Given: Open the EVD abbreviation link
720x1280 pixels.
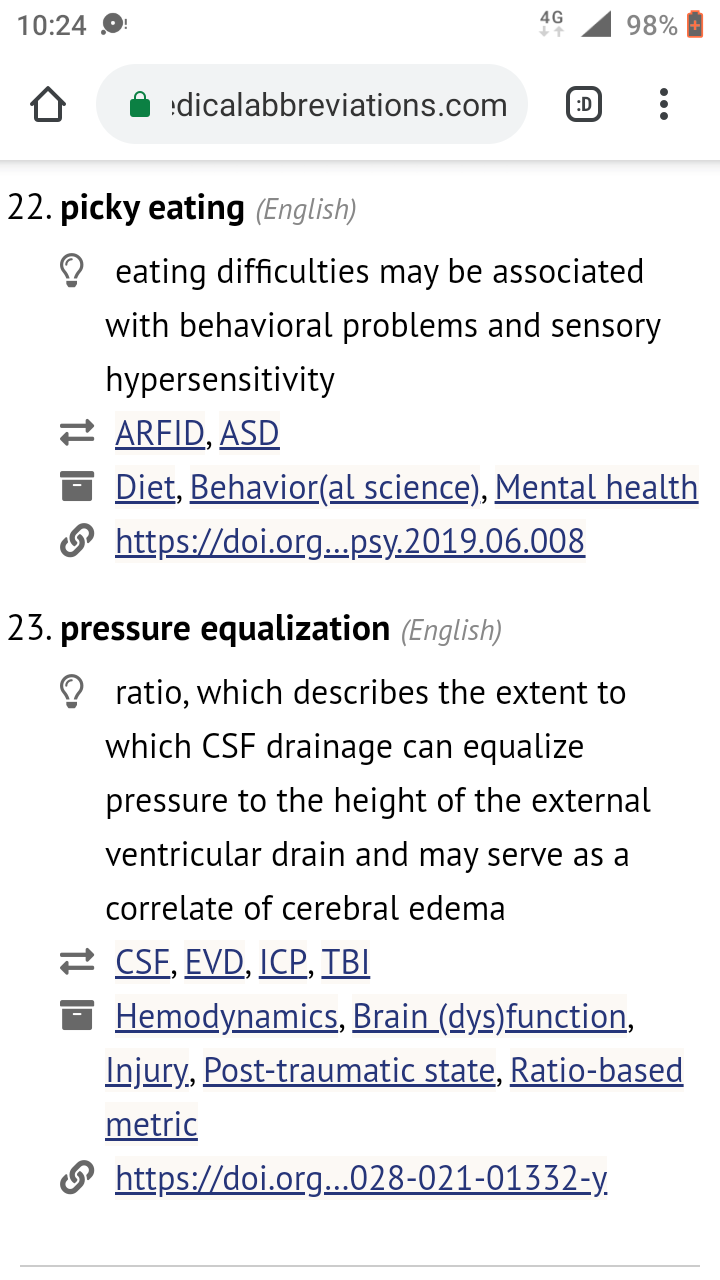Looking at the screenshot, I should click(x=214, y=963).
